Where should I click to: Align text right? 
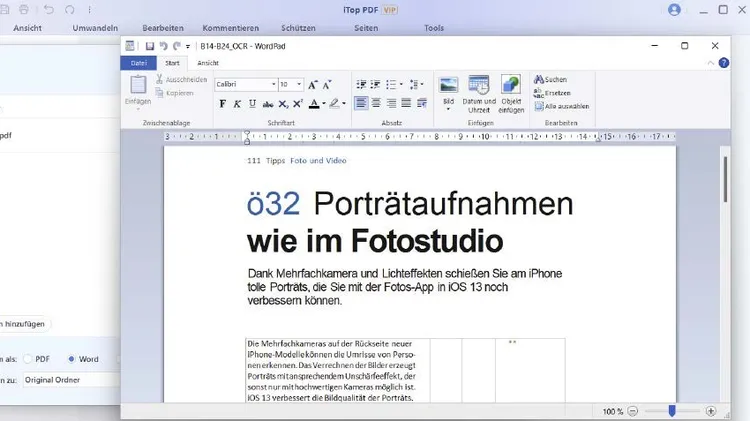[x=391, y=103]
